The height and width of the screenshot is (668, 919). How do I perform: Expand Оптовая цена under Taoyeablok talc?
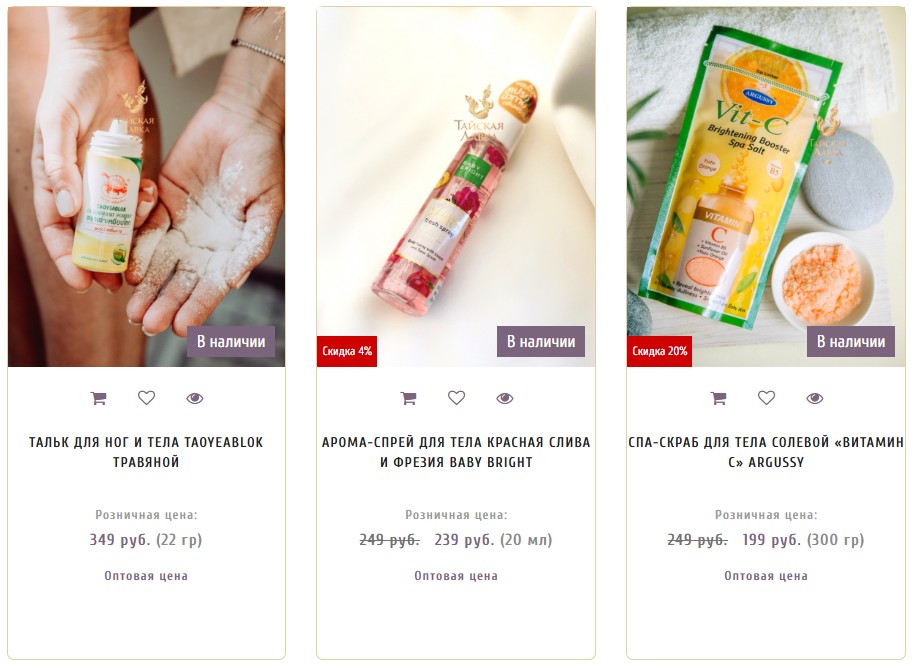coord(146,576)
